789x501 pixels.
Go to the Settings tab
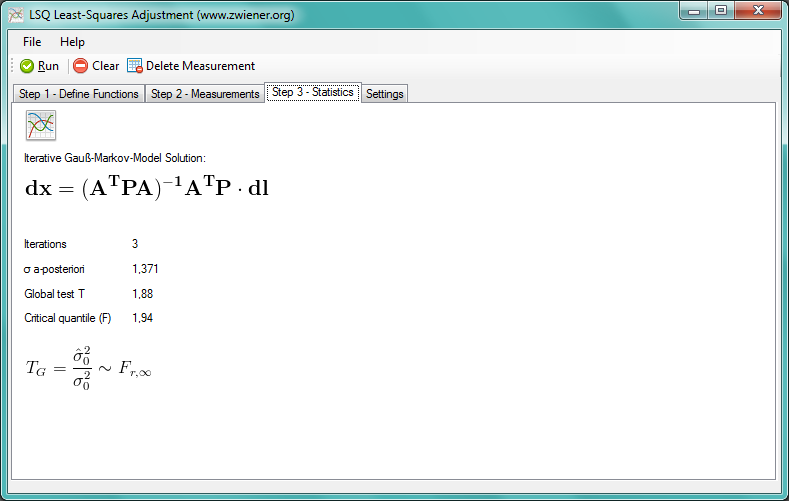(x=385, y=94)
